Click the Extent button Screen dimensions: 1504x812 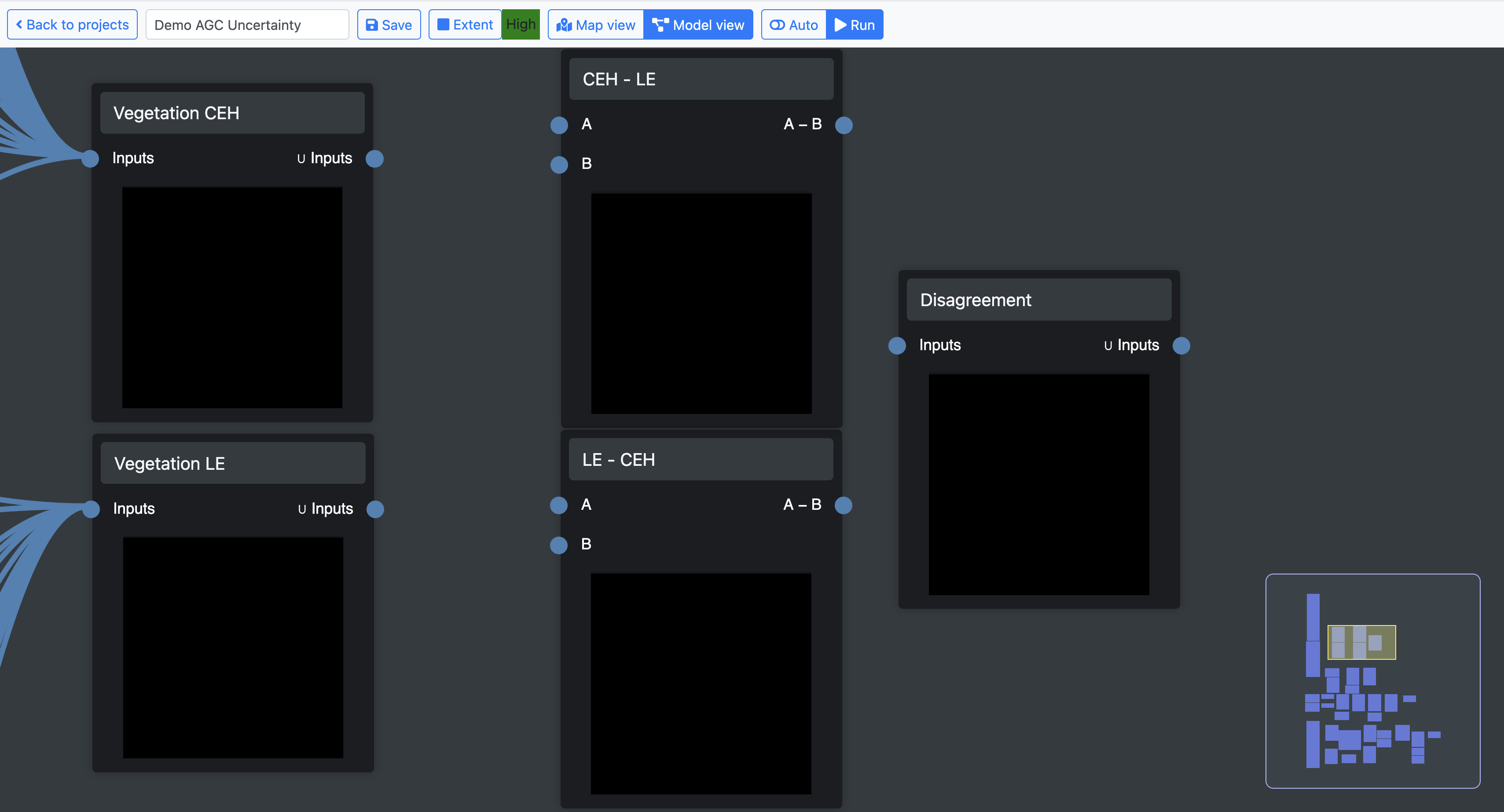point(465,25)
